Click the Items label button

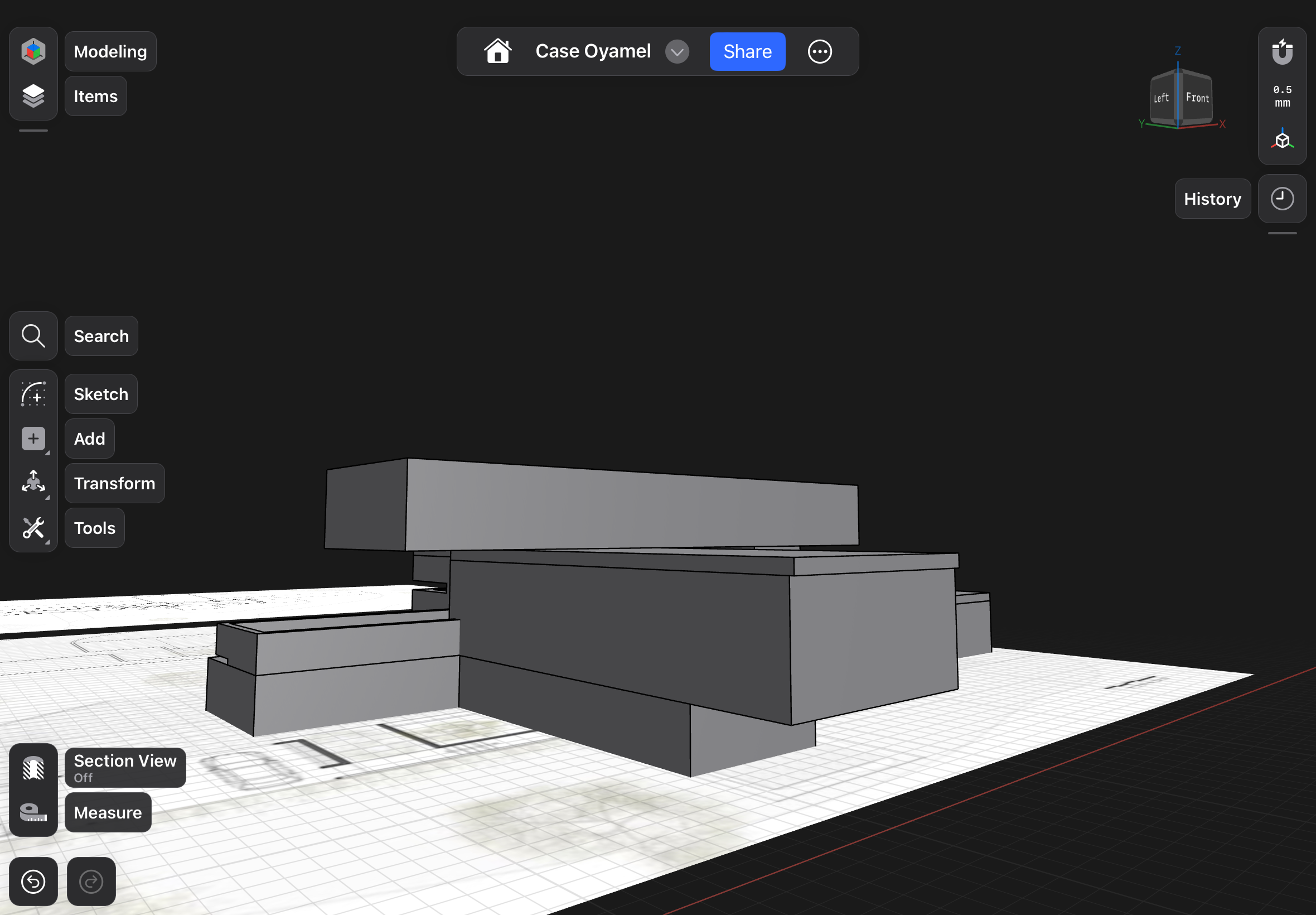coord(96,96)
